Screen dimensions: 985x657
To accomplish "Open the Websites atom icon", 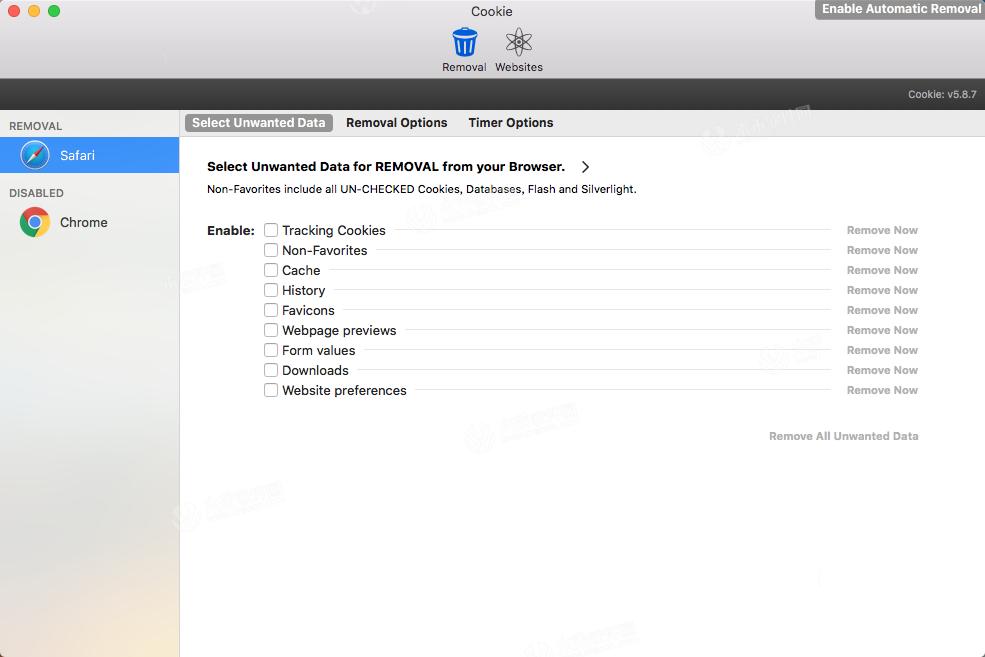I will 519,42.
